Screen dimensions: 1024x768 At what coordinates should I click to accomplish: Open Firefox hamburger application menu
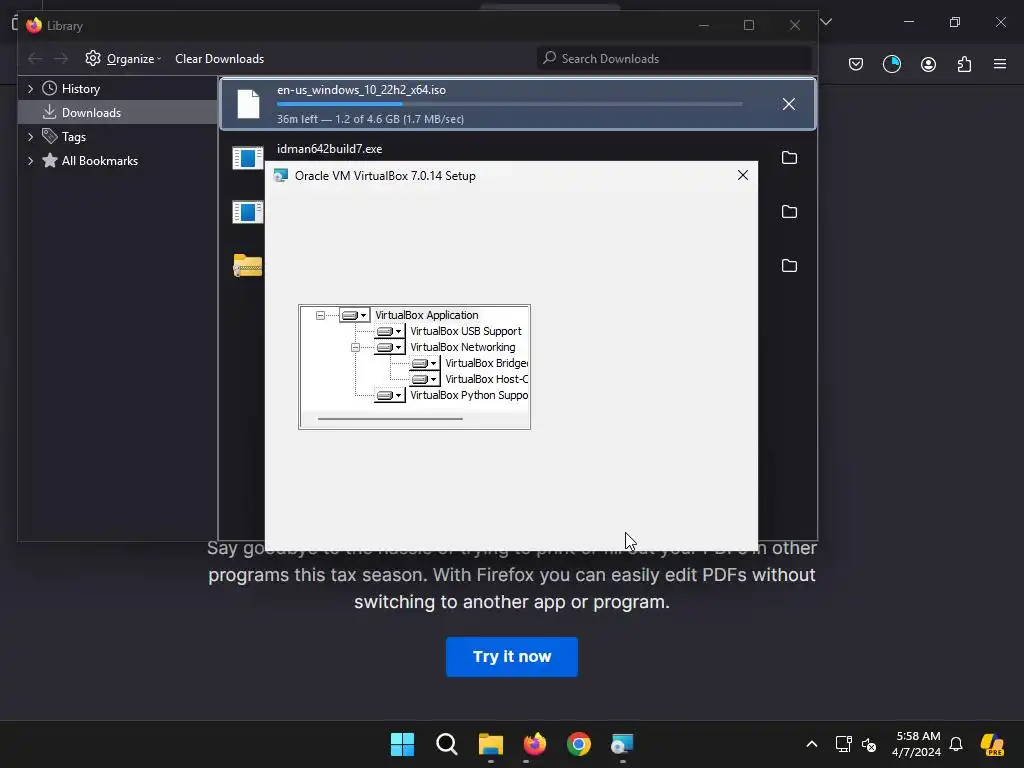point(1000,64)
